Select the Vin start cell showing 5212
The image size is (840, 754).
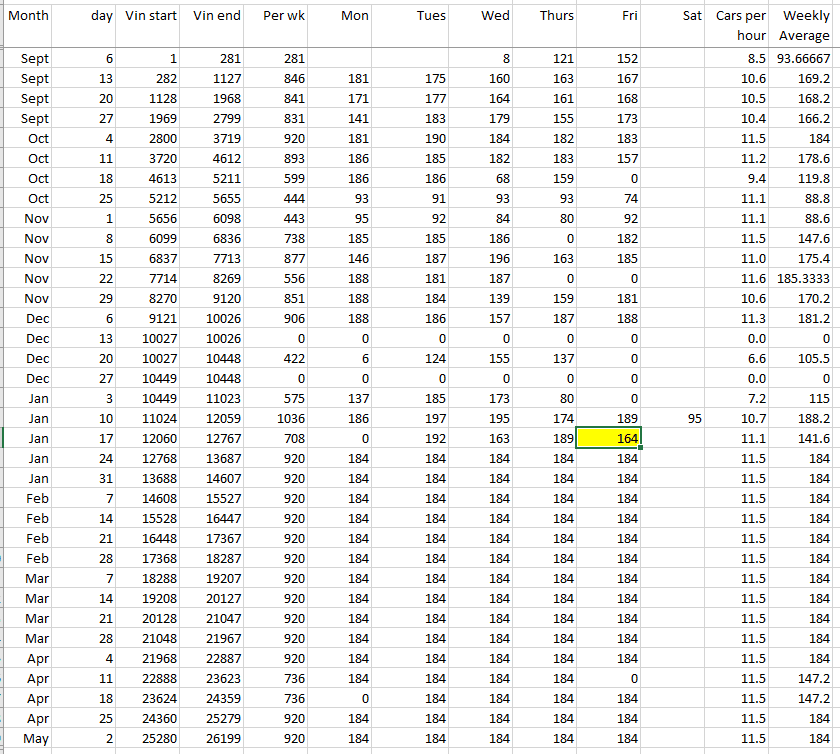click(150, 198)
